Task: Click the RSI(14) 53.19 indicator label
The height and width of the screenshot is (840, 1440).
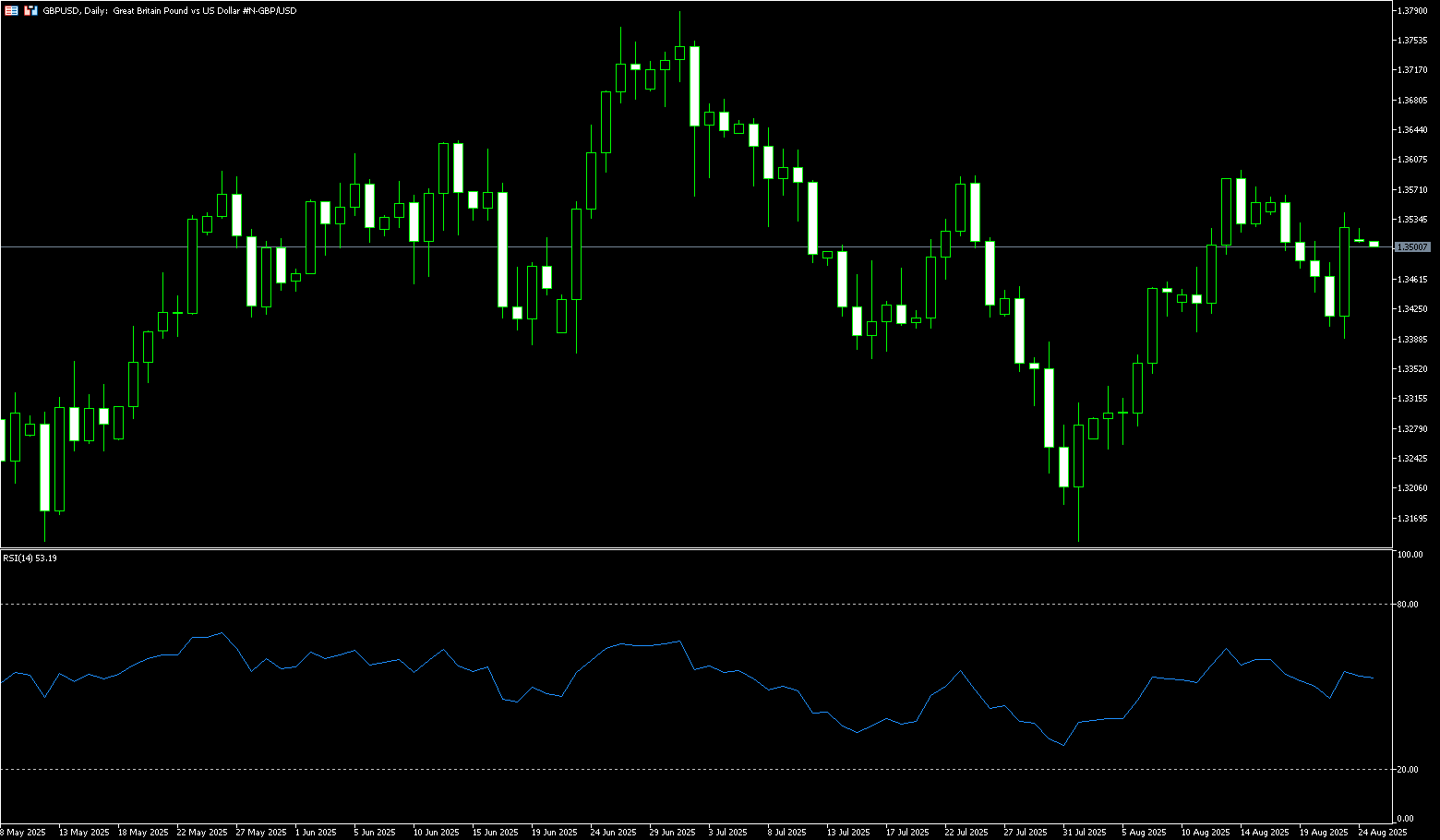Action: [30, 558]
